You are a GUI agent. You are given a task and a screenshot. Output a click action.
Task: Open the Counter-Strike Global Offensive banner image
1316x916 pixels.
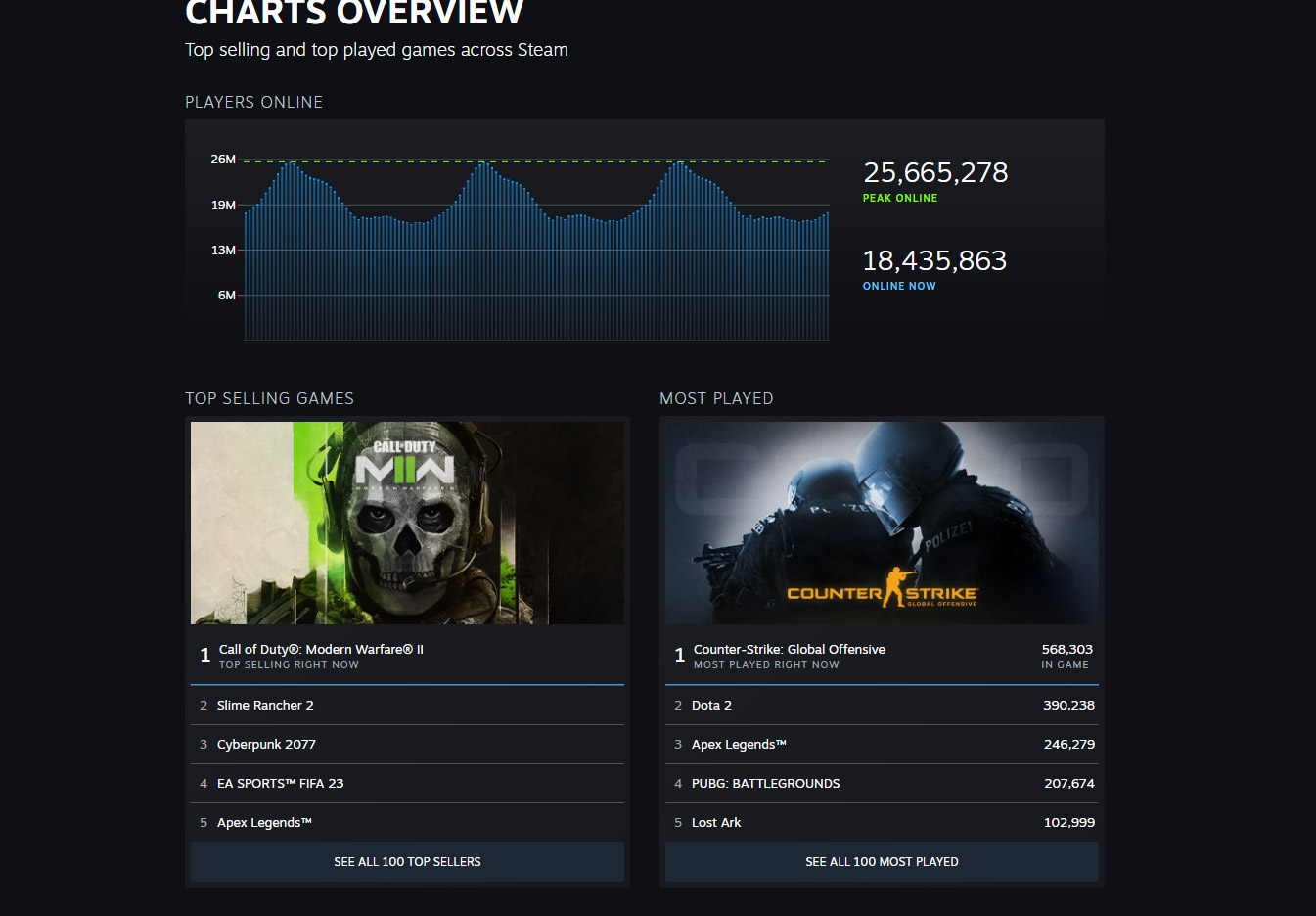pyautogui.click(x=882, y=523)
